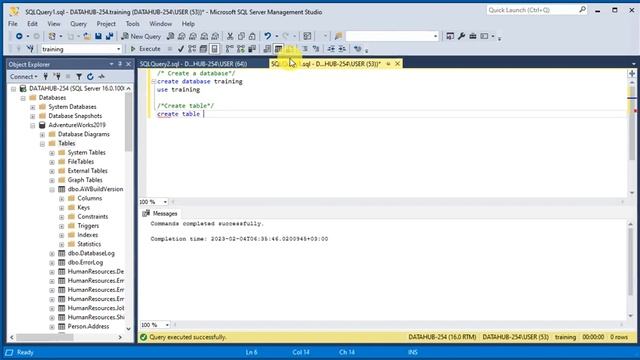640x360 pixels.
Task: Select the Graph Tables folder
Action: point(85,180)
